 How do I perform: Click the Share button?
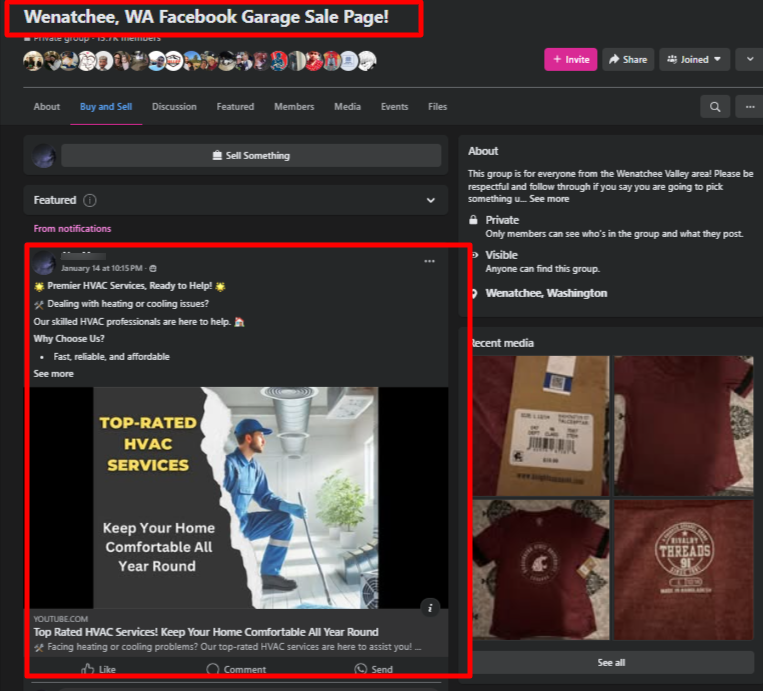click(628, 60)
